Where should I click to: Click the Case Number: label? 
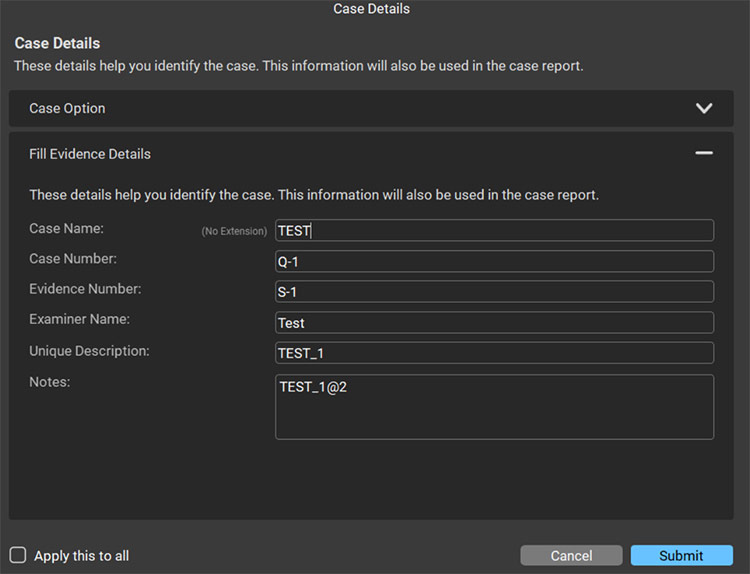[x=73, y=259]
